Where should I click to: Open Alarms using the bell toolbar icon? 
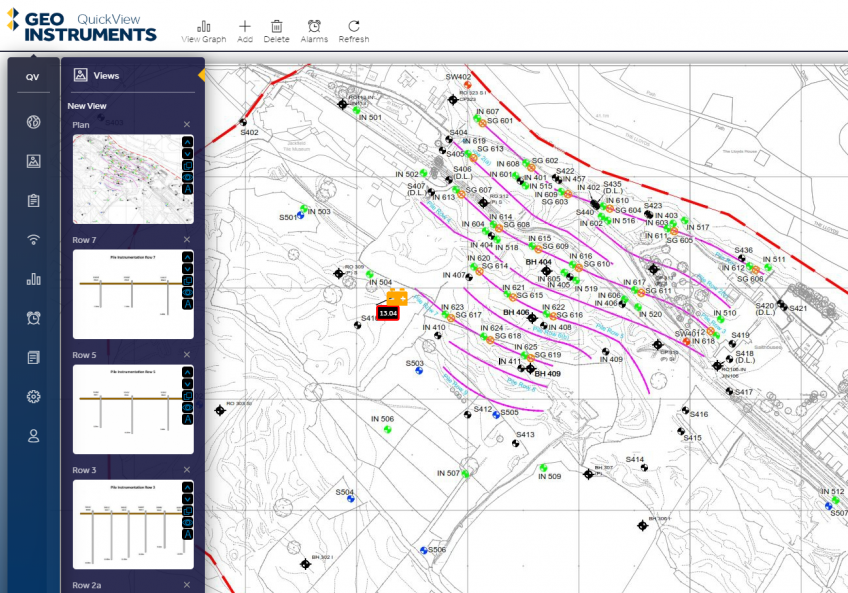(x=314, y=28)
